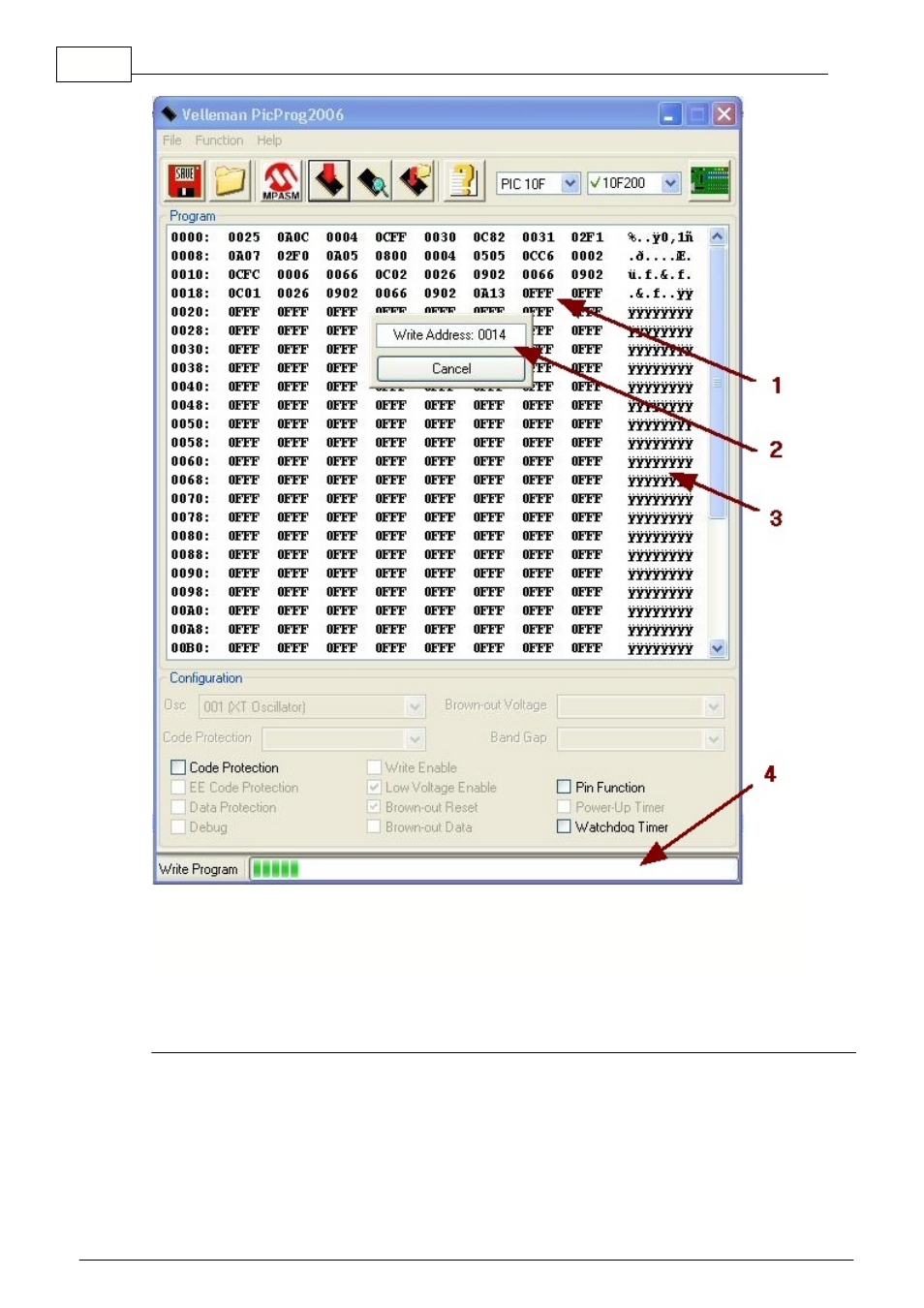Viewport: 924px width, 1308px height.
Task: Click the Write Program status text
Action: [199, 869]
